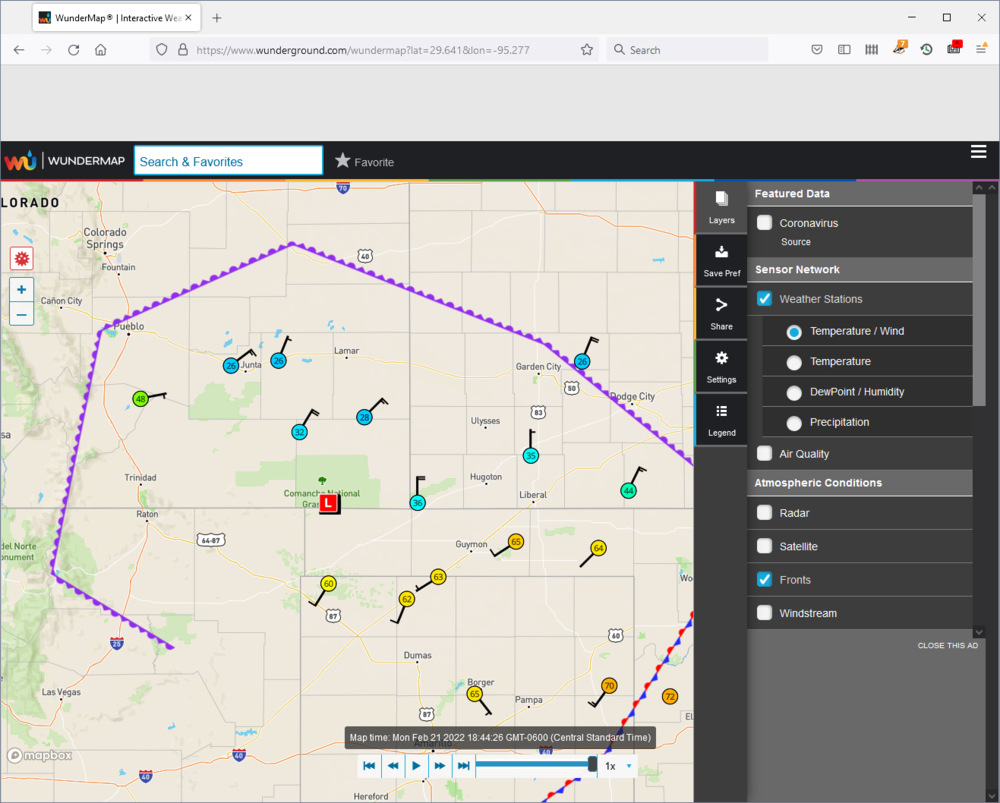Select the Precipitation radio option
This screenshot has width=1000, height=803.
click(x=794, y=423)
